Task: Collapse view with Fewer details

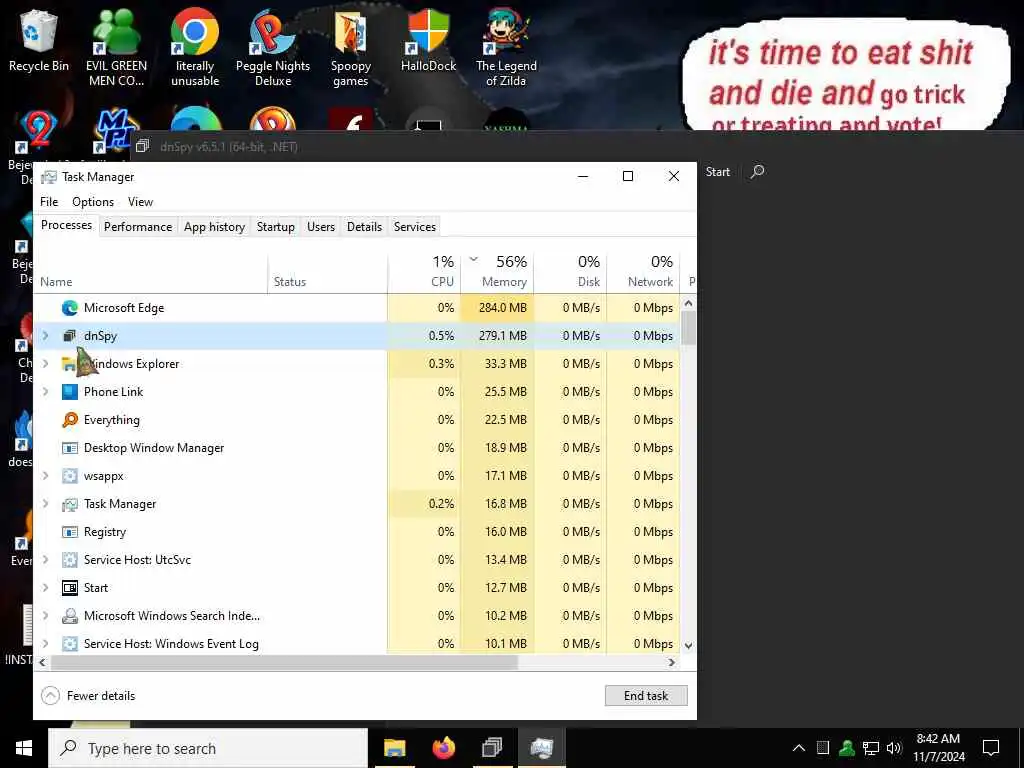Action: click(88, 696)
